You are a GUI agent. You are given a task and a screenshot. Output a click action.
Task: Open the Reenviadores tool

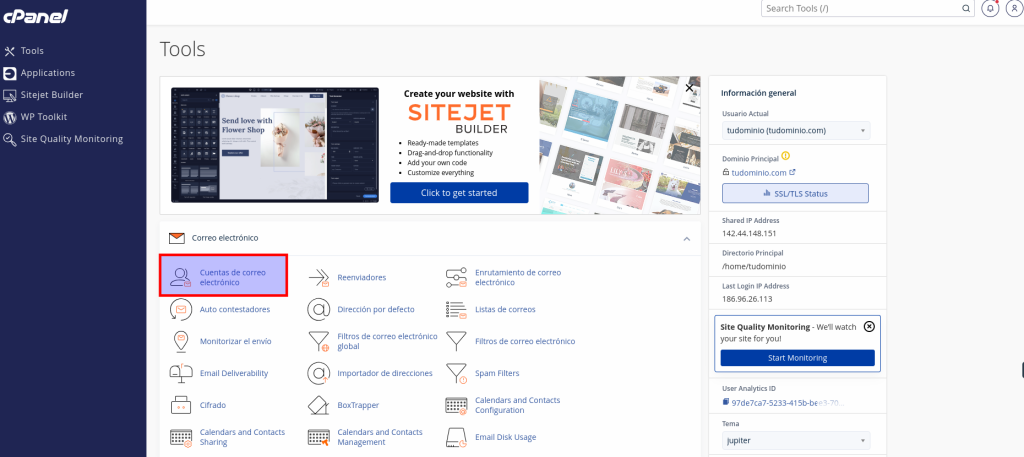[x=361, y=277]
